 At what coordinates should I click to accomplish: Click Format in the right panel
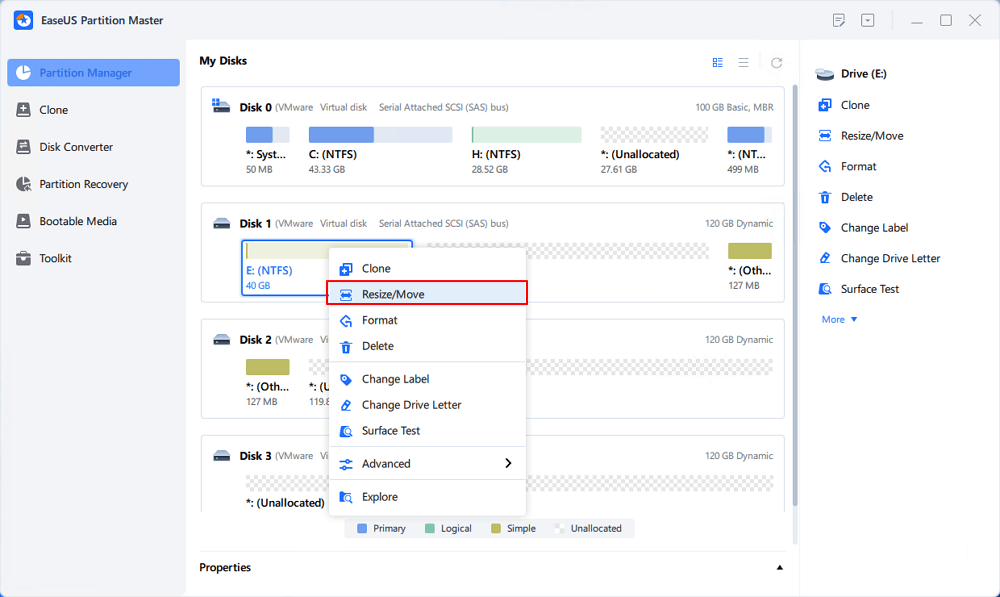click(858, 166)
